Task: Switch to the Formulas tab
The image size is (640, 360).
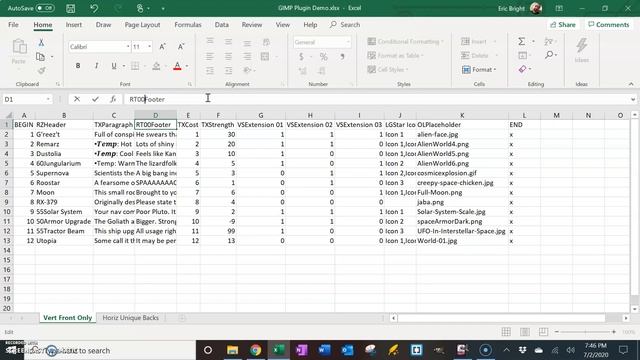Action: pyautogui.click(x=188, y=25)
